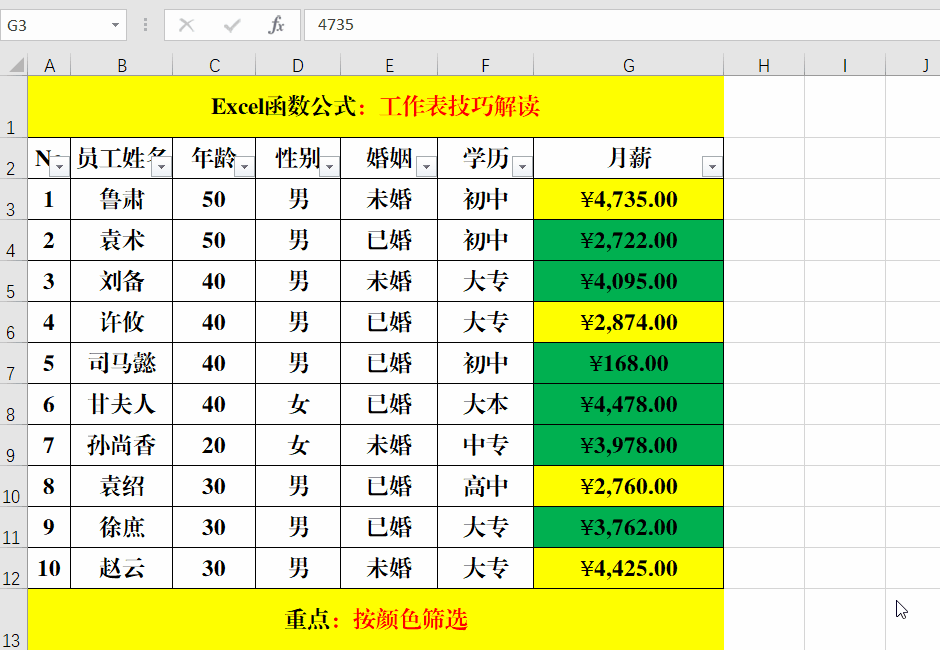Click marriage cell 未婚 in 赵云 row

click(389, 568)
